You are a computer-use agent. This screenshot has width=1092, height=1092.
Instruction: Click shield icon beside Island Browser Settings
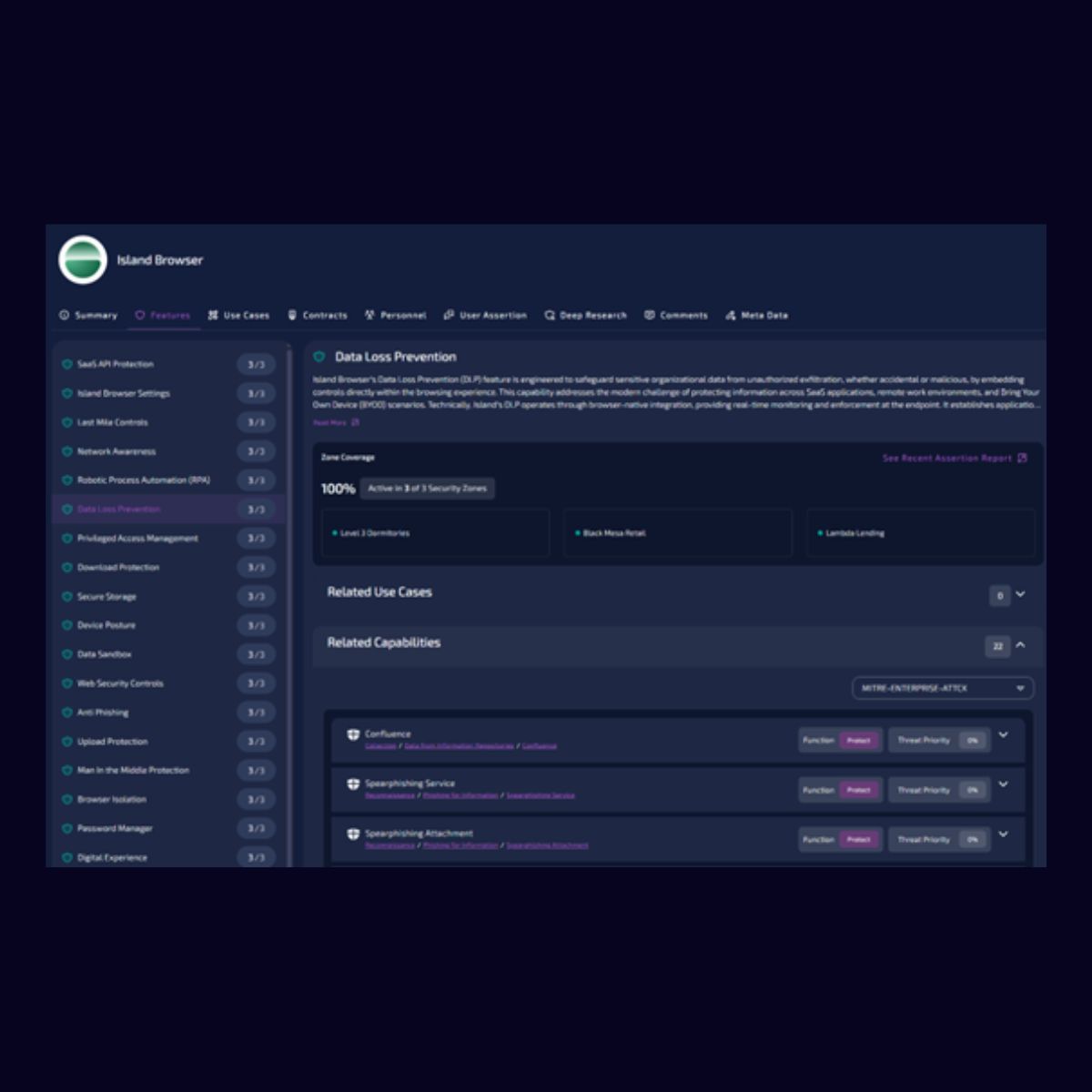pyautogui.click(x=66, y=393)
